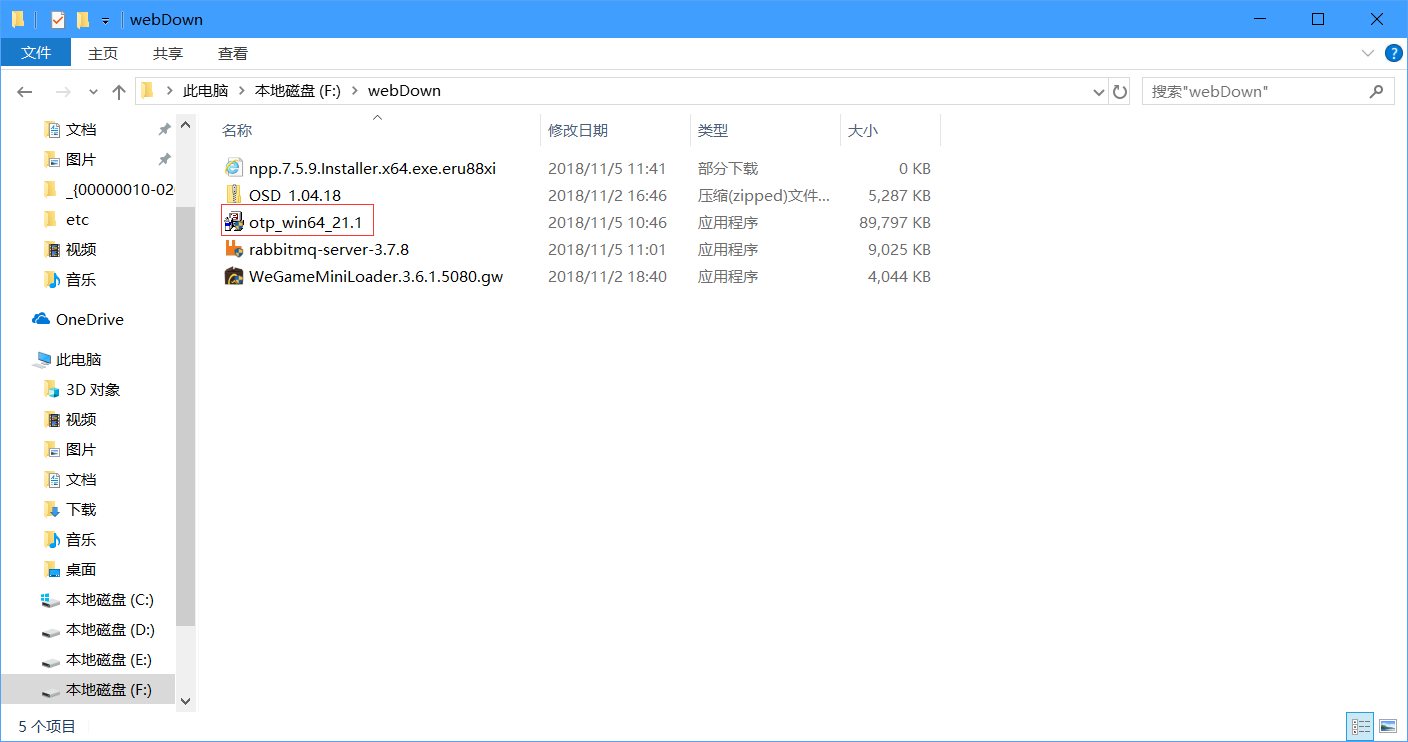Screen dimensions: 1408x742
Task: Click the navigation pane scrollbar up arrow
Action: pos(185,124)
